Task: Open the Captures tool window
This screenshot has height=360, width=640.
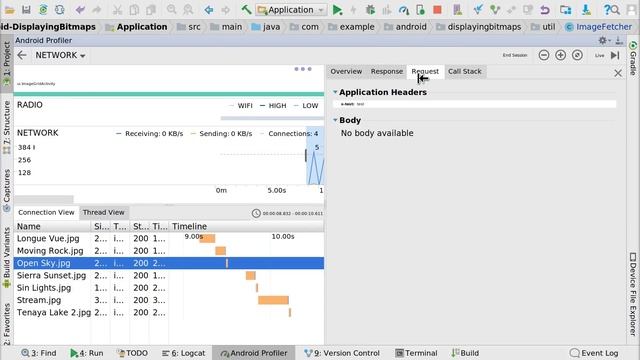Action: [x=7, y=190]
